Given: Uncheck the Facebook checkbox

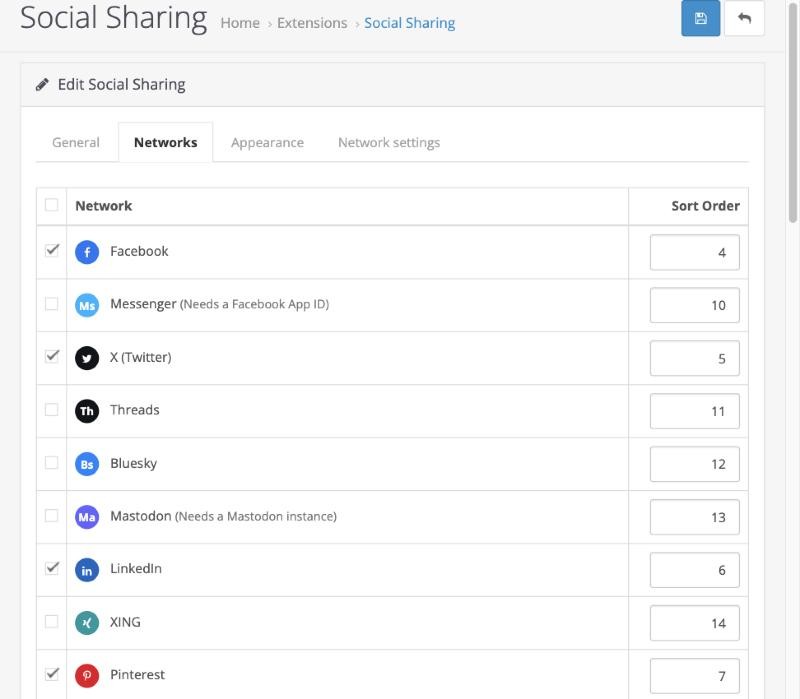Looking at the screenshot, I should (52, 250).
